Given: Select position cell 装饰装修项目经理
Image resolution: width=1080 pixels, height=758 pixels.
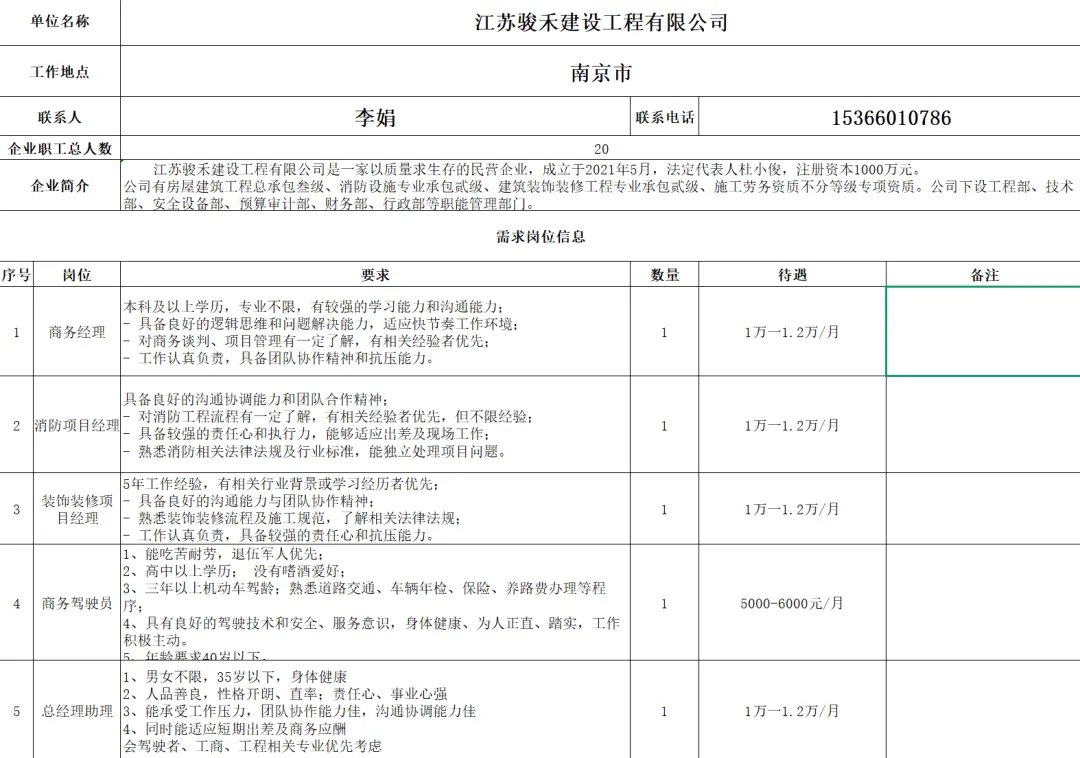Looking at the screenshot, I should pyautogui.click(x=77, y=509).
